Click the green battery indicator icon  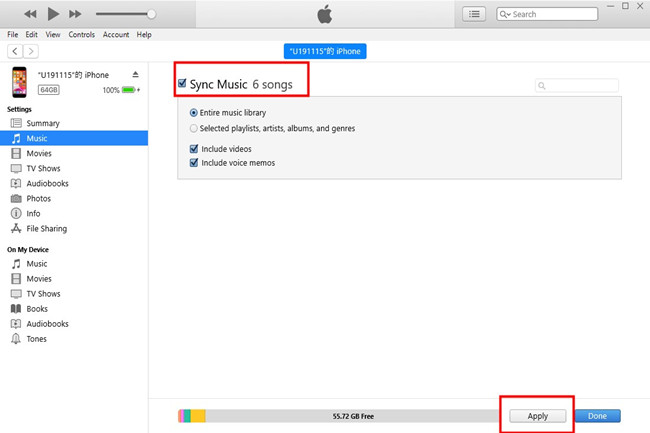click(x=129, y=90)
